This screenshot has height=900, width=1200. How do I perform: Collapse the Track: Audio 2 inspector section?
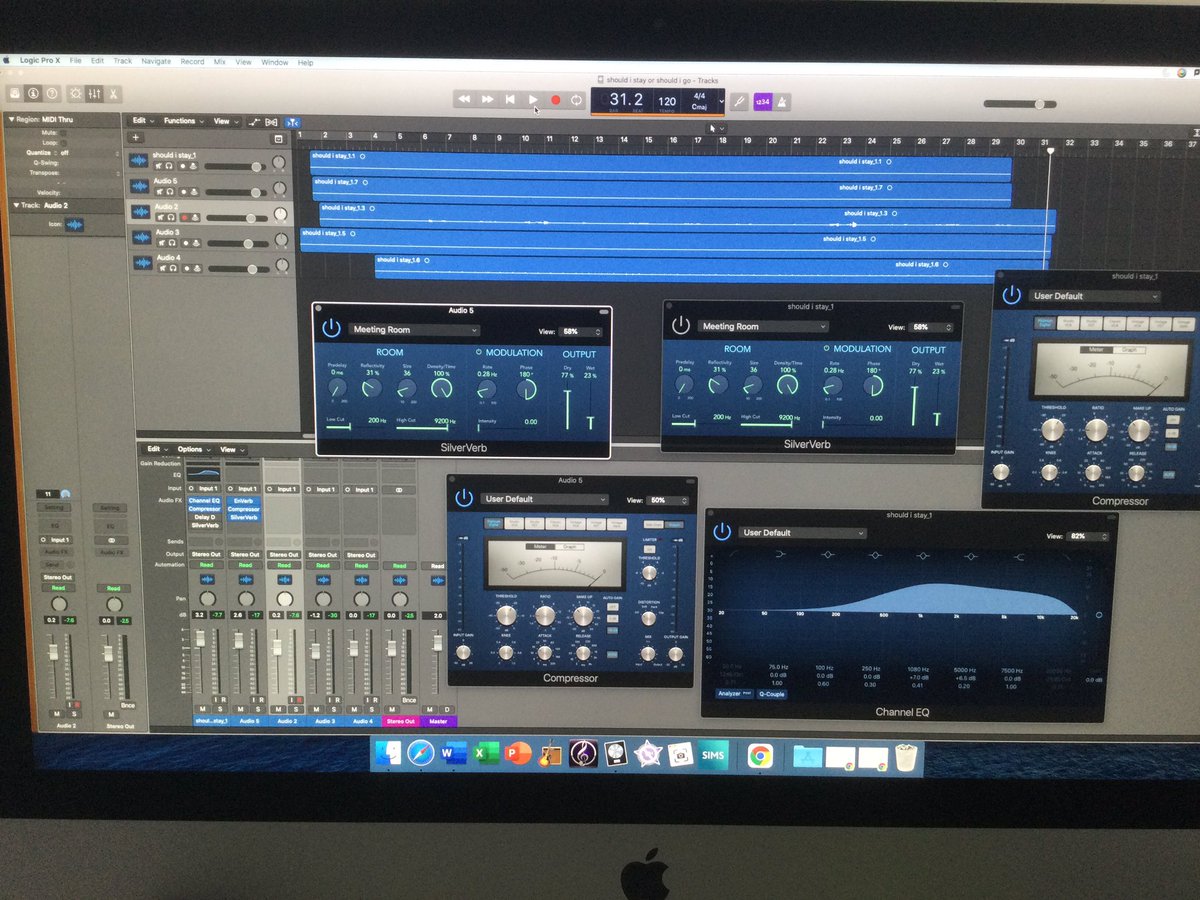16,205
